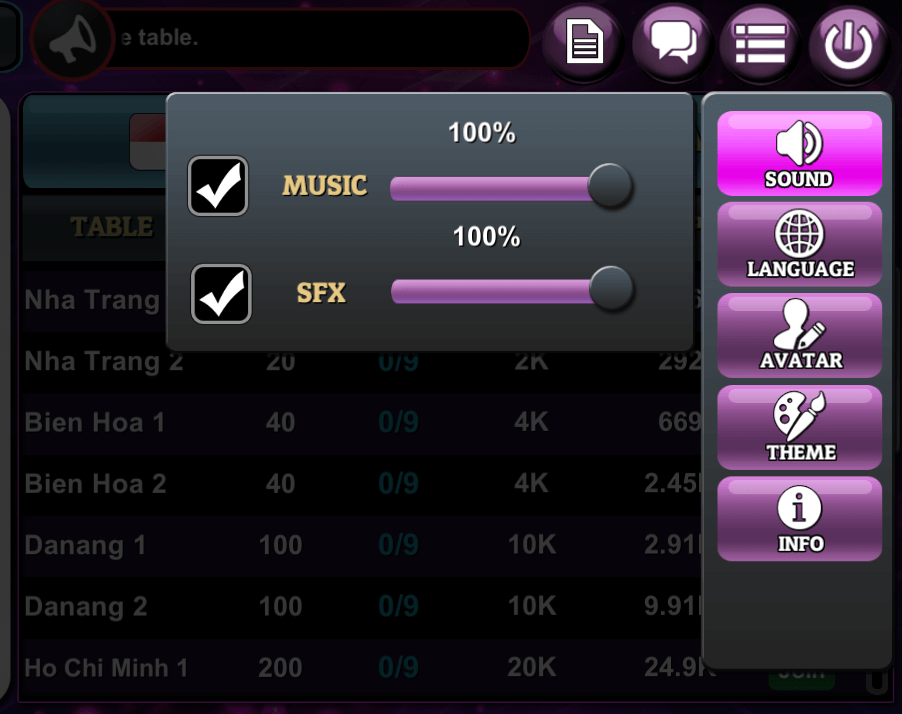Select the Danang 2 table row
The width and height of the screenshot is (902, 714).
(x=362, y=606)
